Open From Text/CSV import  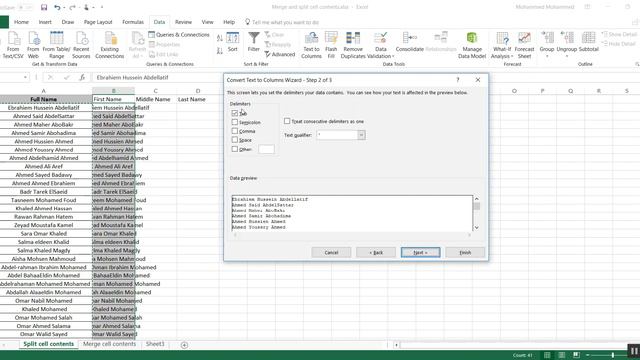tap(13, 45)
